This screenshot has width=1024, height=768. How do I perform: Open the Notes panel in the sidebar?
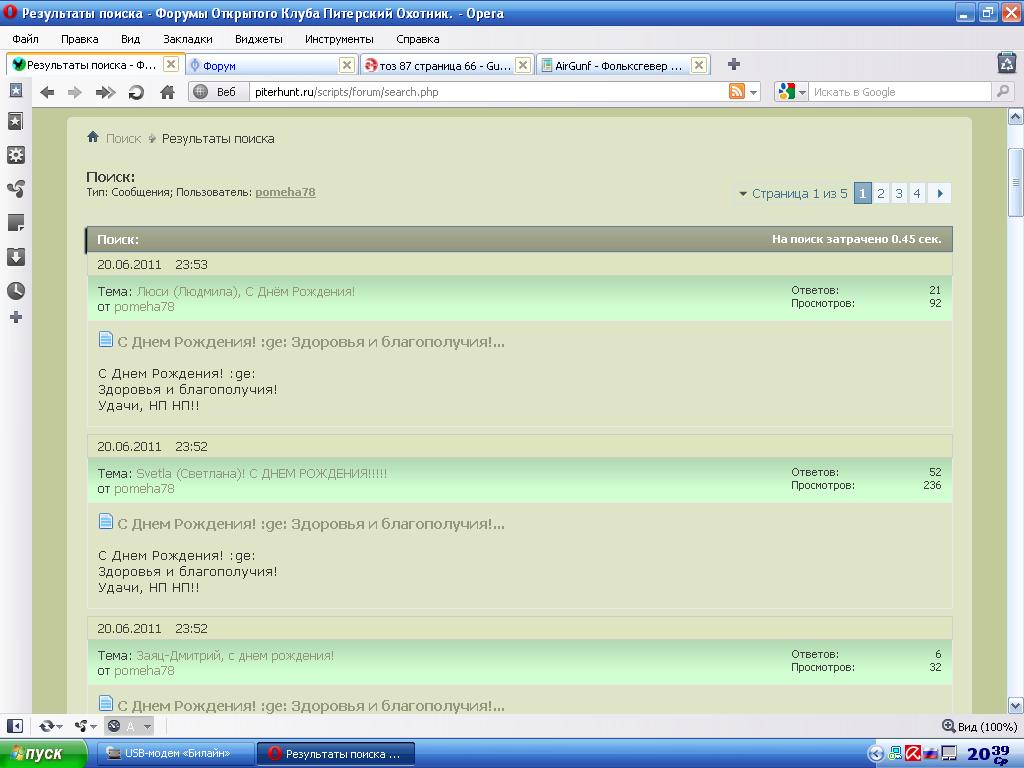[15, 223]
